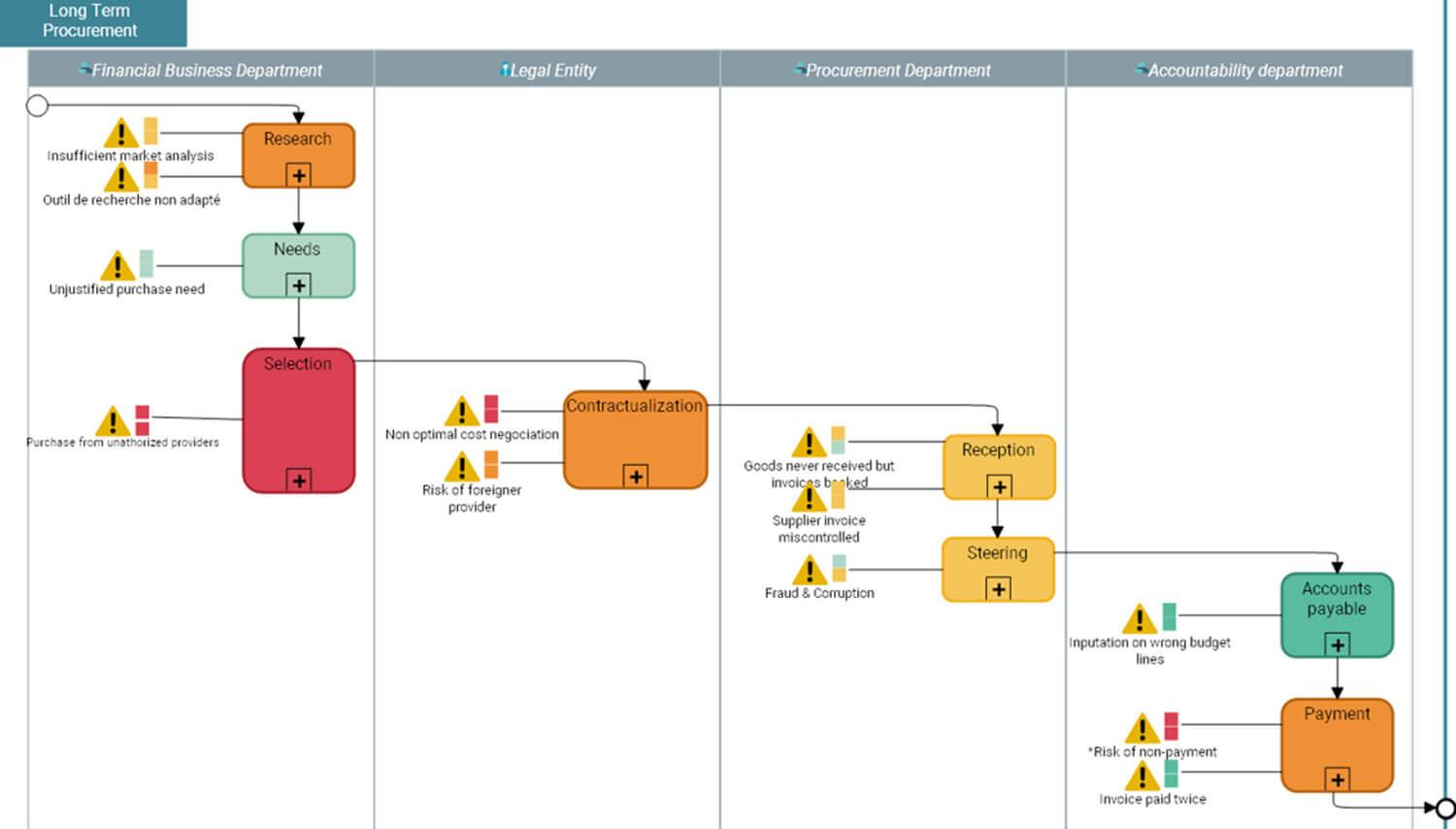Viewport: 1456px width, 829px height.
Task: Click the Contractualization task box
Action: [x=635, y=440]
